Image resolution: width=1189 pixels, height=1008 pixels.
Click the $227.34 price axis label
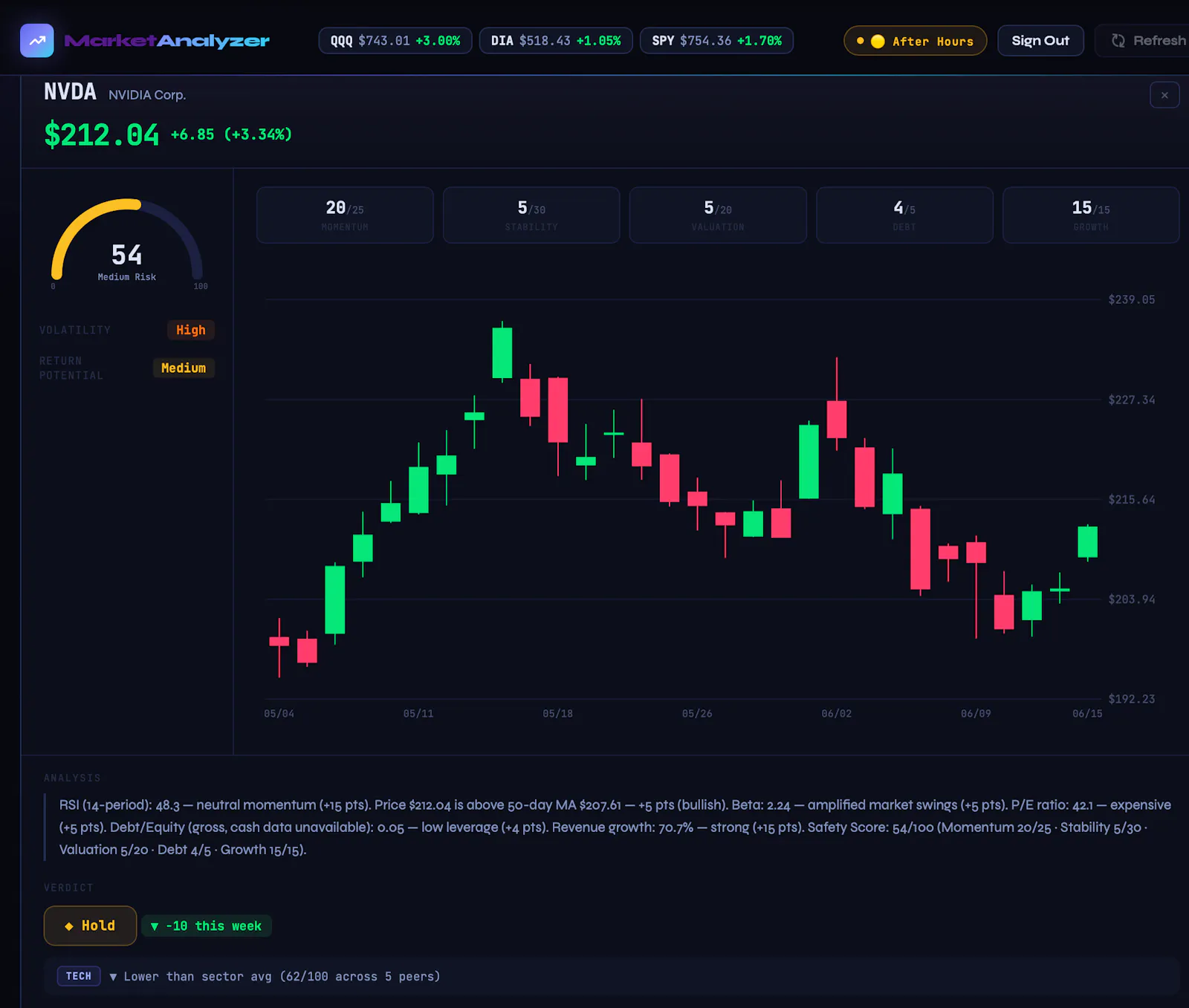tap(1131, 400)
